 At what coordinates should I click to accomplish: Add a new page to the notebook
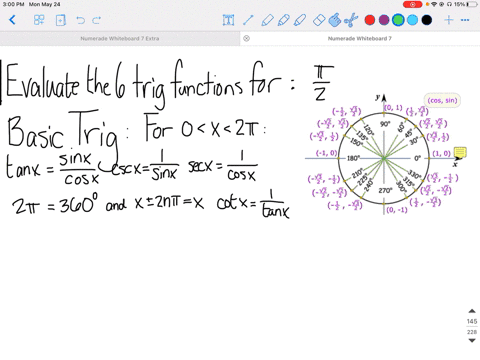pyautogui.click(x=61, y=20)
